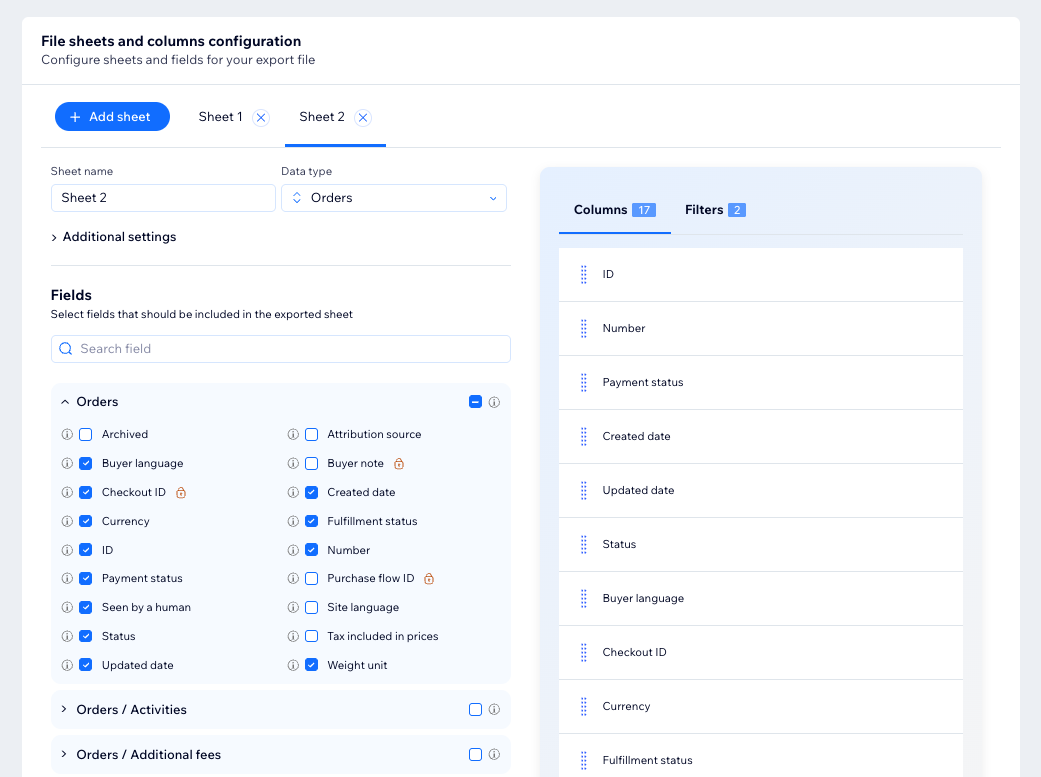Click drag handle for Buyer language column
Screen dimensions: 1041x777
(x=584, y=598)
